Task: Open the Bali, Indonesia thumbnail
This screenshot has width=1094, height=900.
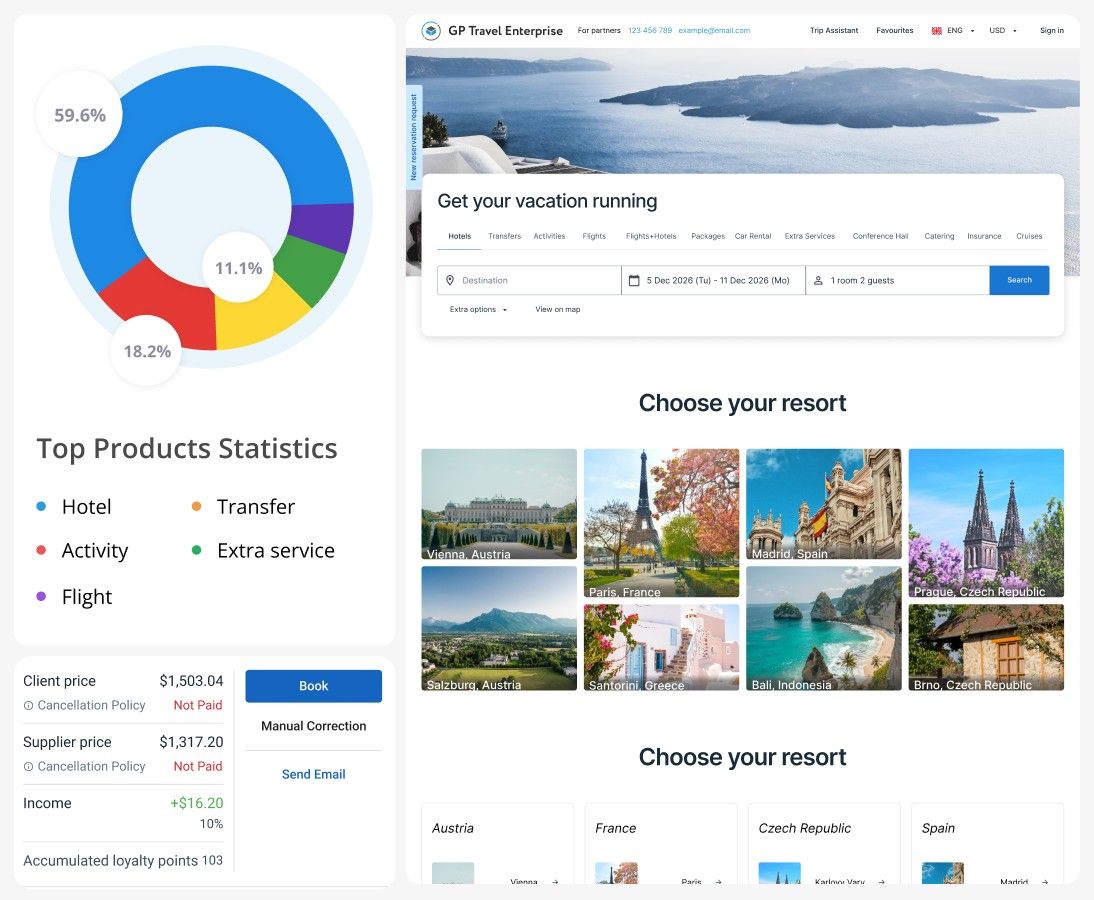Action: click(x=823, y=629)
